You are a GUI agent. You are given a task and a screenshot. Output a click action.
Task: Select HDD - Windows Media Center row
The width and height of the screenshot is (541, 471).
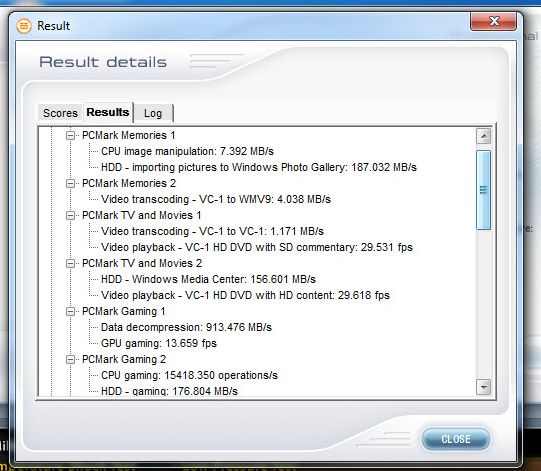coord(208,279)
